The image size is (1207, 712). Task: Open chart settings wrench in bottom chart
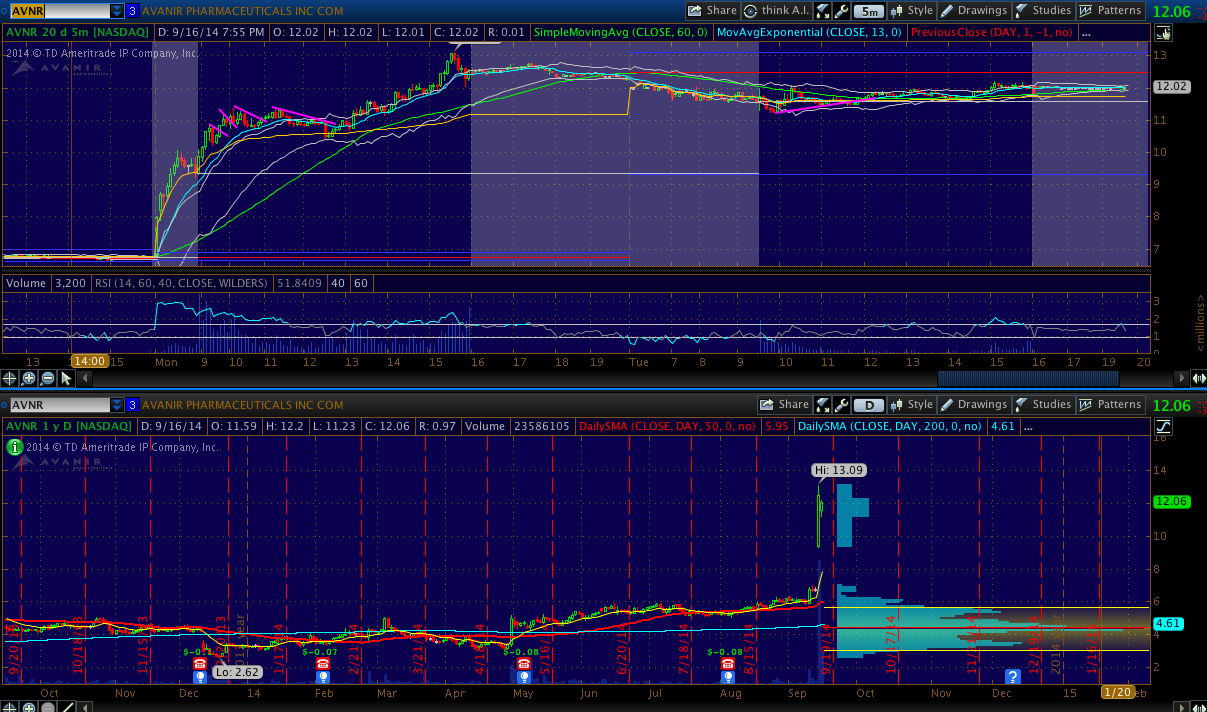click(x=841, y=405)
